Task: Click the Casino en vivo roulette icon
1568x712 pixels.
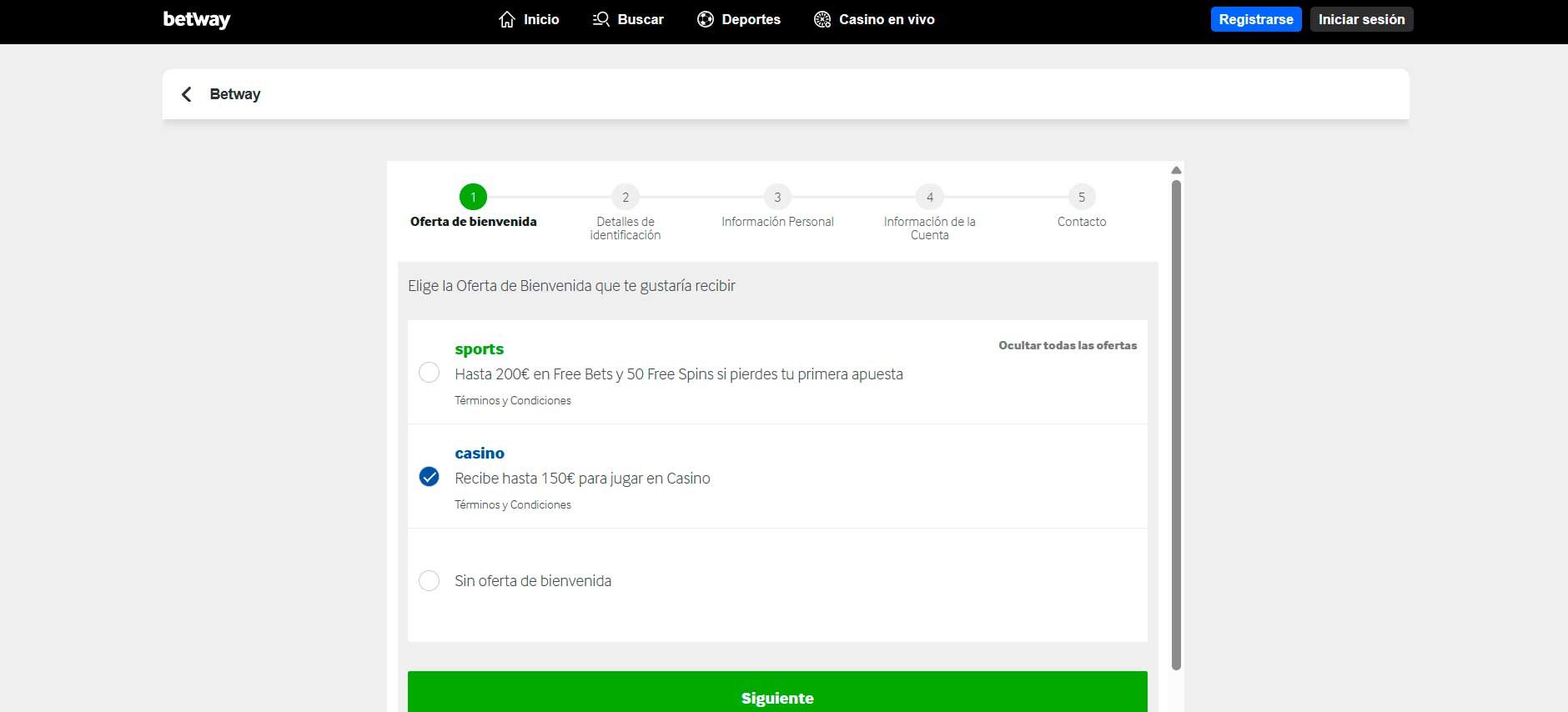Action: (x=822, y=19)
